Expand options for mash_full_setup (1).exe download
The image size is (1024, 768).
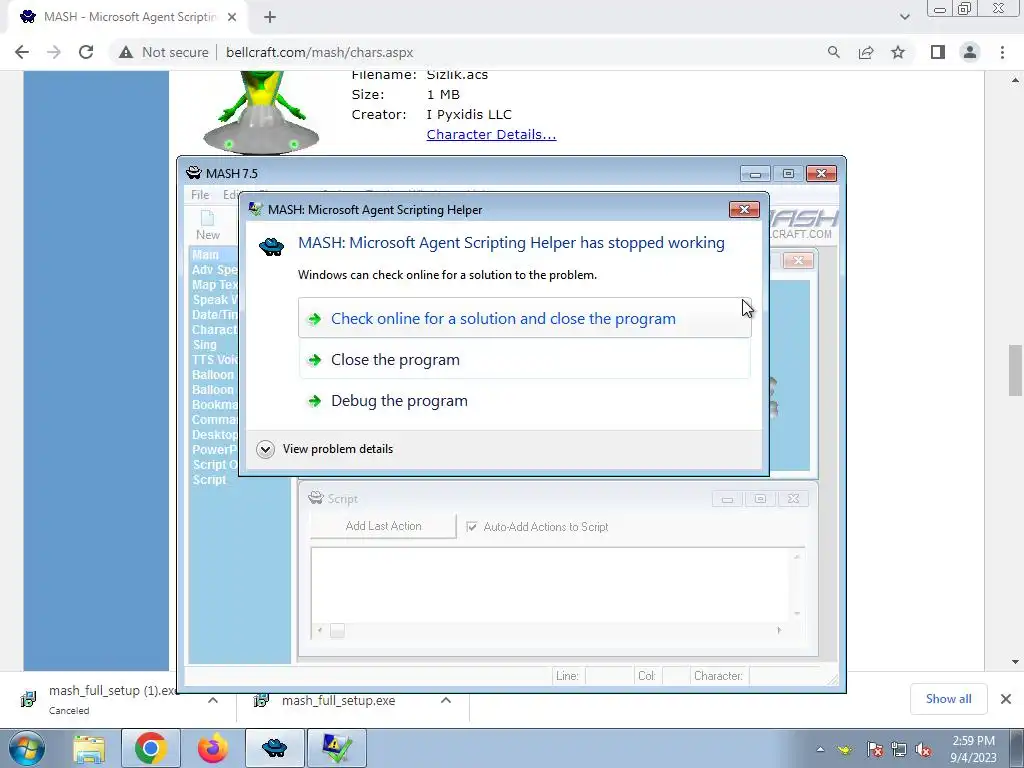tap(213, 700)
